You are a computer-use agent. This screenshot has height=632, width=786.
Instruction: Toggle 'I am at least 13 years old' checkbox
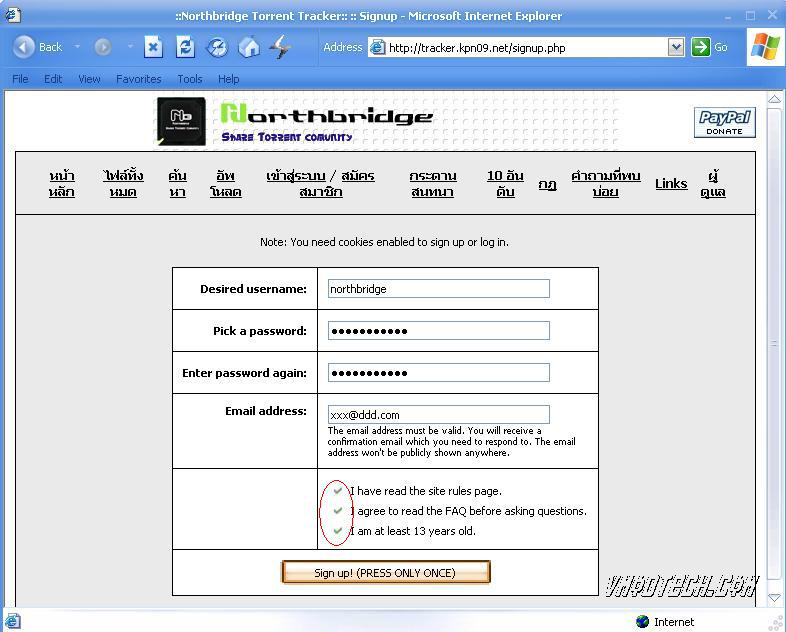click(338, 530)
